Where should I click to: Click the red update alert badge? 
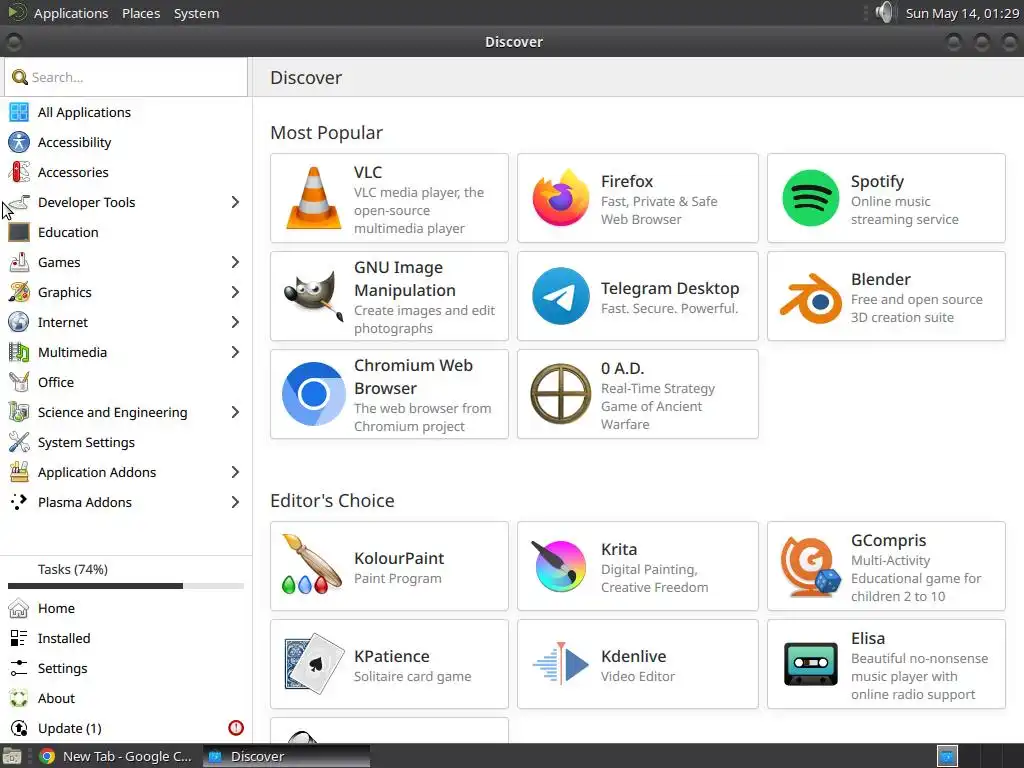(236, 728)
